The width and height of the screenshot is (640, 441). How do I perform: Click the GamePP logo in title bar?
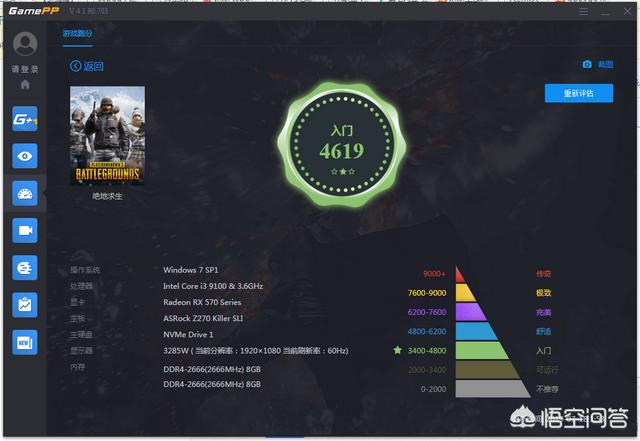(x=33, y=11)
